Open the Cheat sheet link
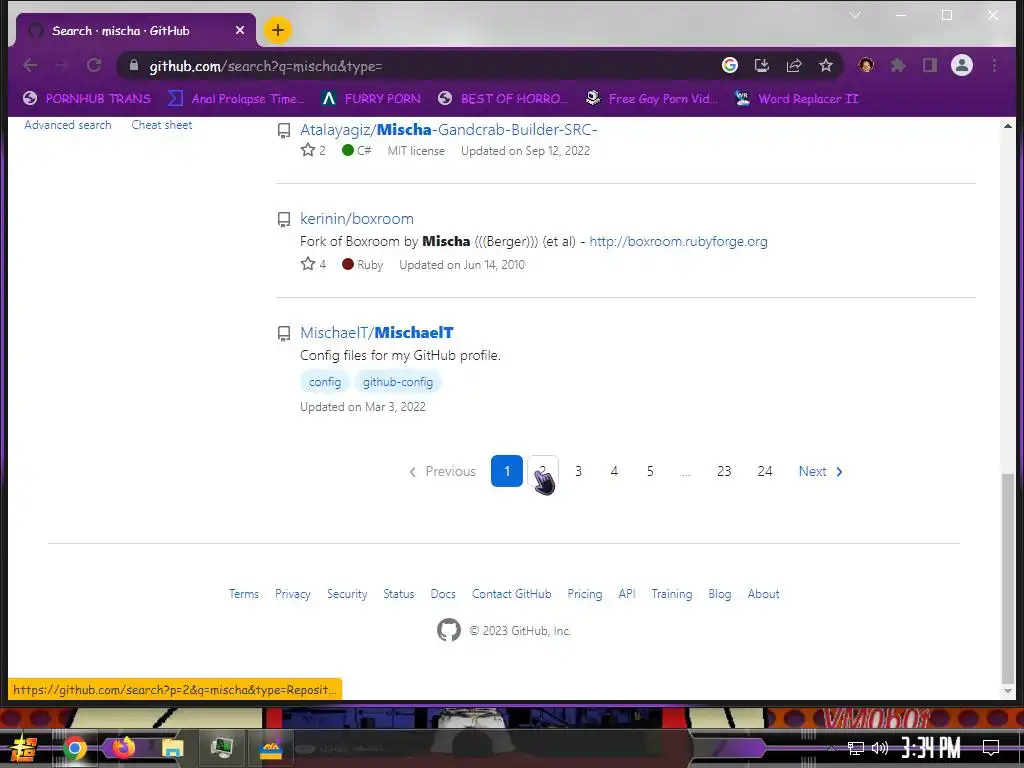The height and width of the screenshot is (768, 1024). coord(162,125)
